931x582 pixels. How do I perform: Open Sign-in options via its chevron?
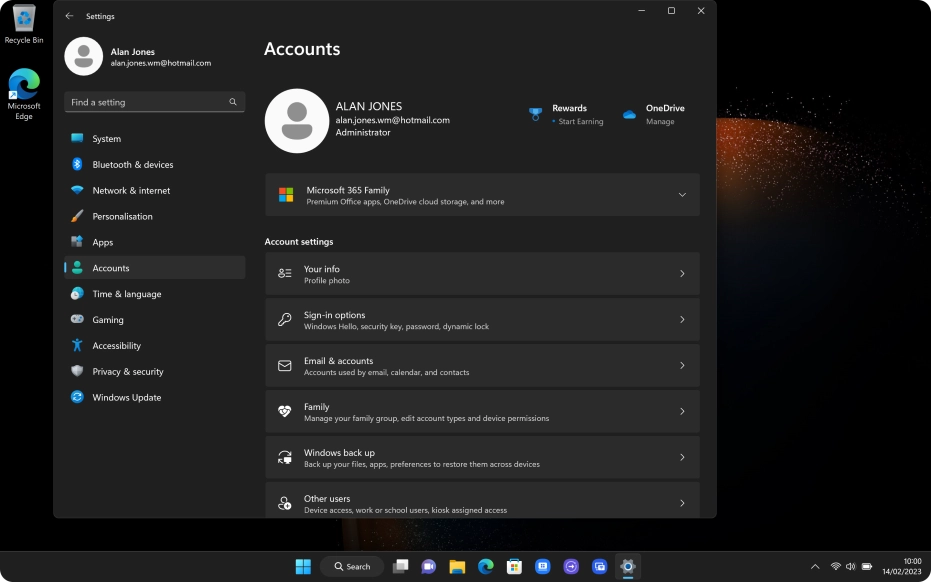click(682, 319)
